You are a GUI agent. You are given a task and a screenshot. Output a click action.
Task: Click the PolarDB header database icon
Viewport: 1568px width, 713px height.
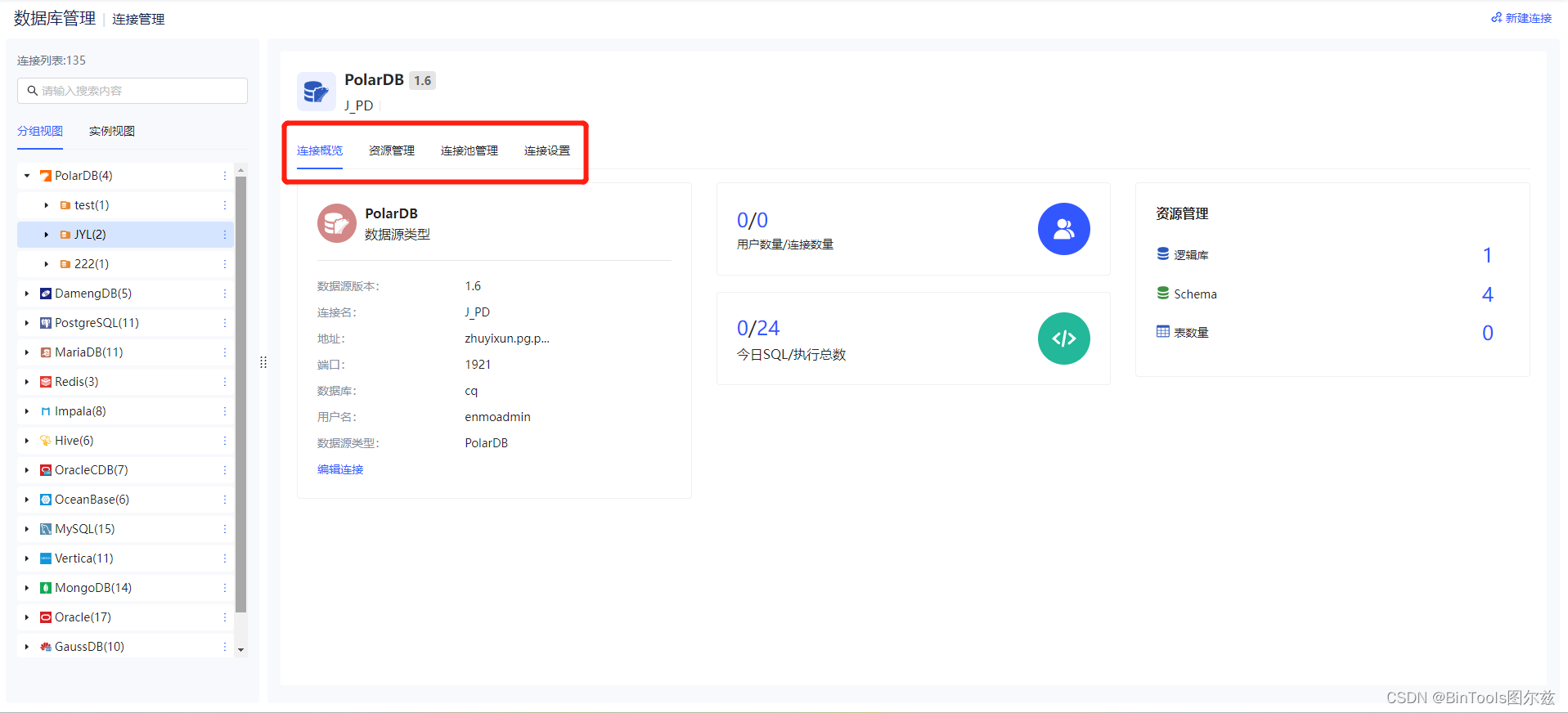click(316, 92)
